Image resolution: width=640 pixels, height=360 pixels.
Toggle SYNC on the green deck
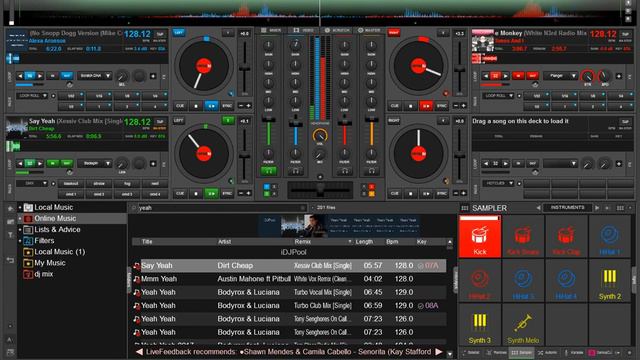point(227,193)
